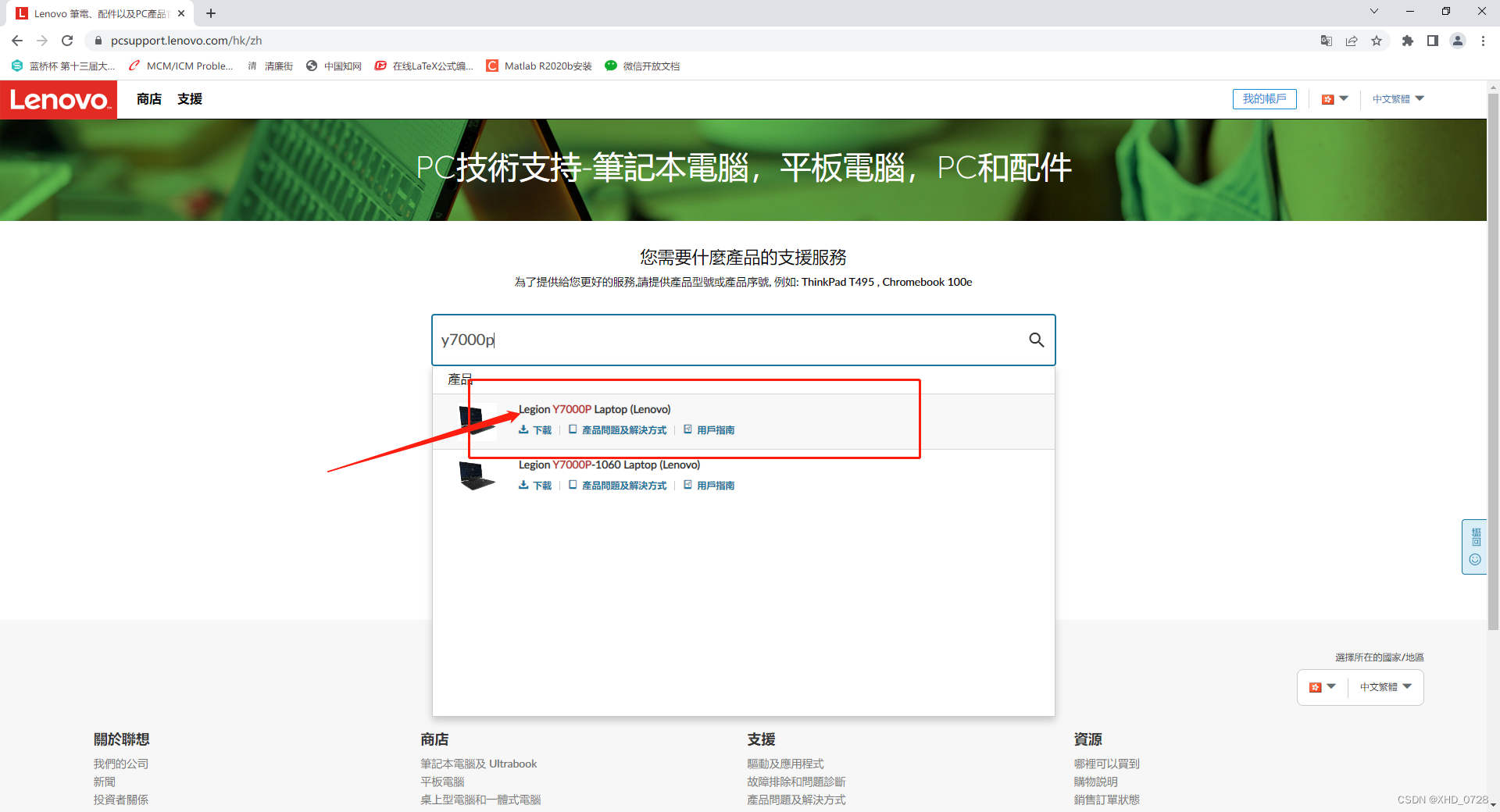This screenshot has width=1500, height=812.
Task: Open footer link 平板電腦
Action: (x=442, y=782)
